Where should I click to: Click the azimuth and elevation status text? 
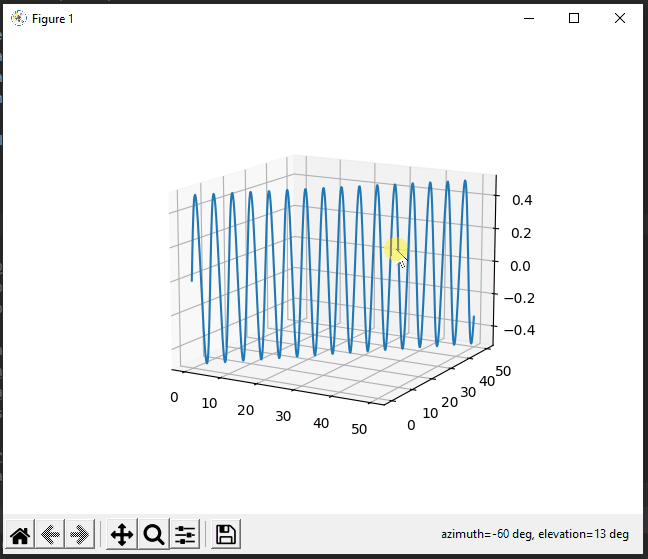(x=535, y=534)
